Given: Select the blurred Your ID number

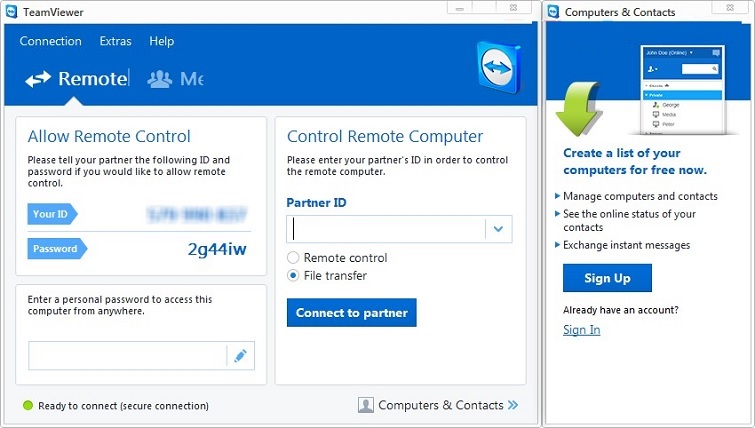Looking at the screenshot, I should click(x=196, y=214).
